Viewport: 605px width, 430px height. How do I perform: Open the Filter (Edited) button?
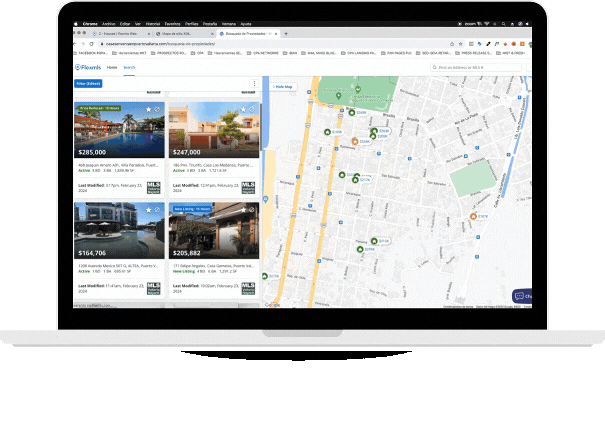(89, 85)
